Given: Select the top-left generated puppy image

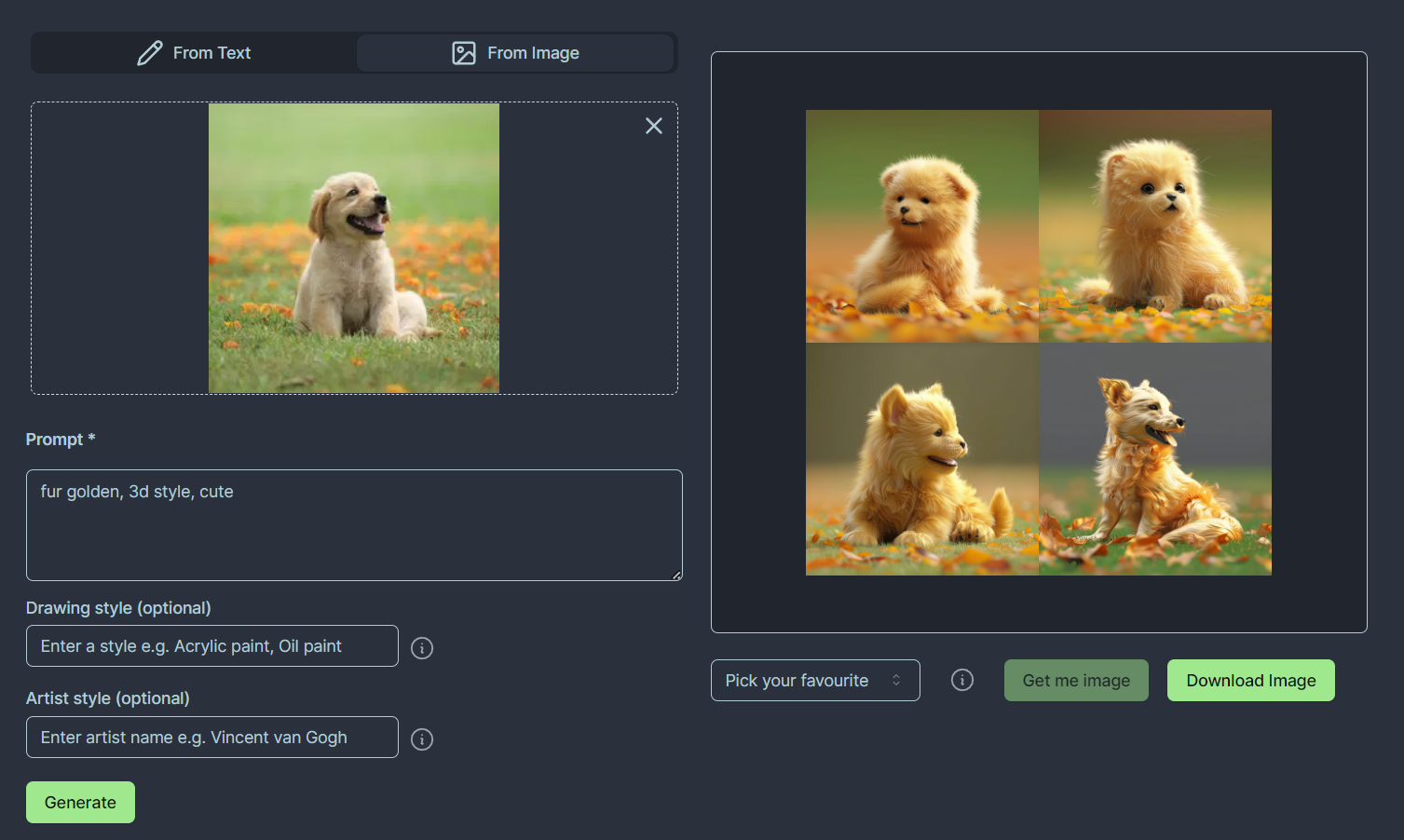Looking at the screenshot, I should click(922, 226).
